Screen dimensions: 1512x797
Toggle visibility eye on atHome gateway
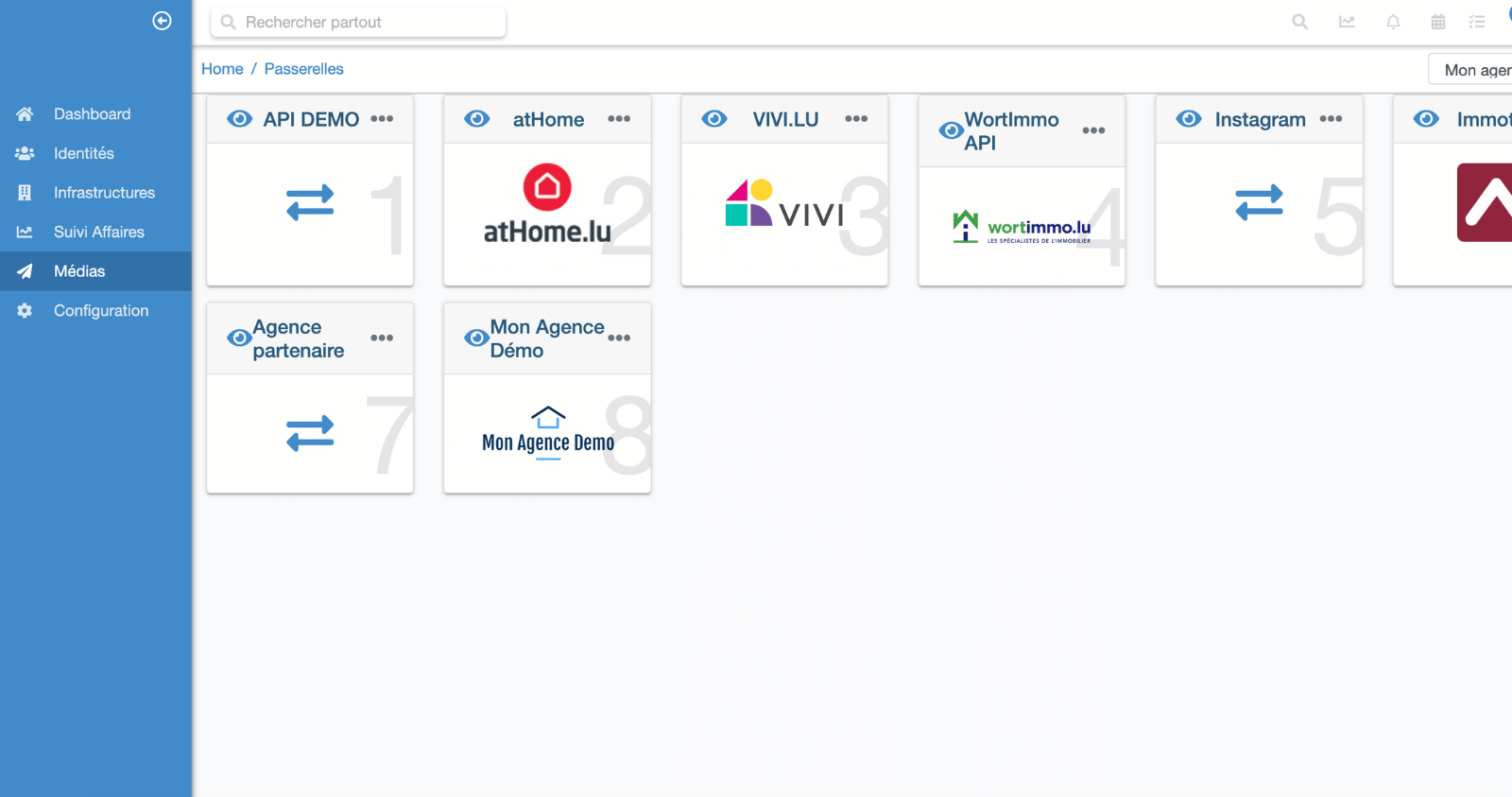coord(477,119)
